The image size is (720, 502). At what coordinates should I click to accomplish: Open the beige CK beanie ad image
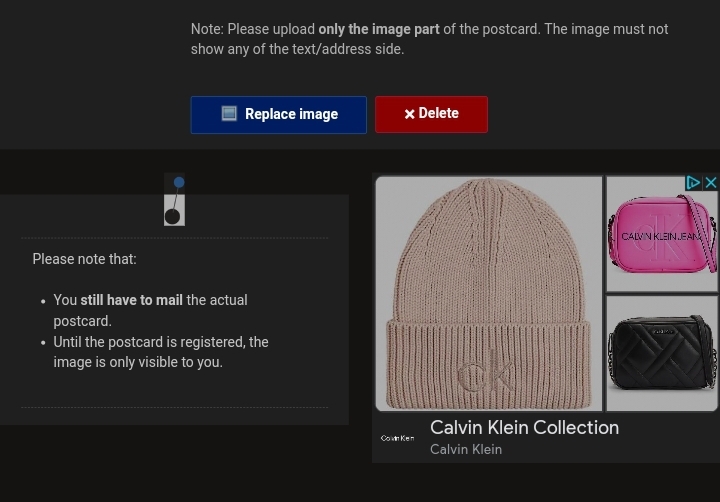[x=489, y=293]
